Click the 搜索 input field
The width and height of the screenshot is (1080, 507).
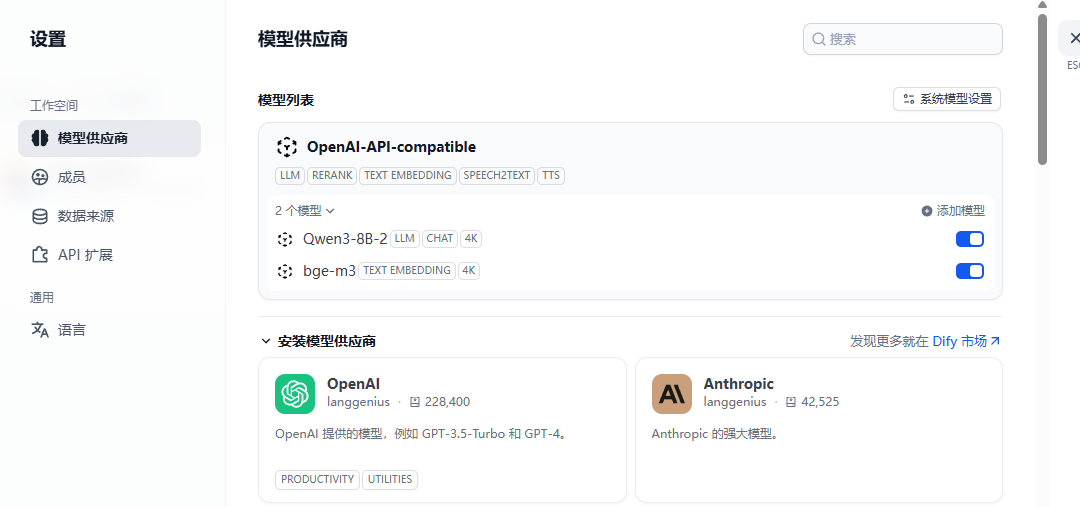tap(910, 39)
